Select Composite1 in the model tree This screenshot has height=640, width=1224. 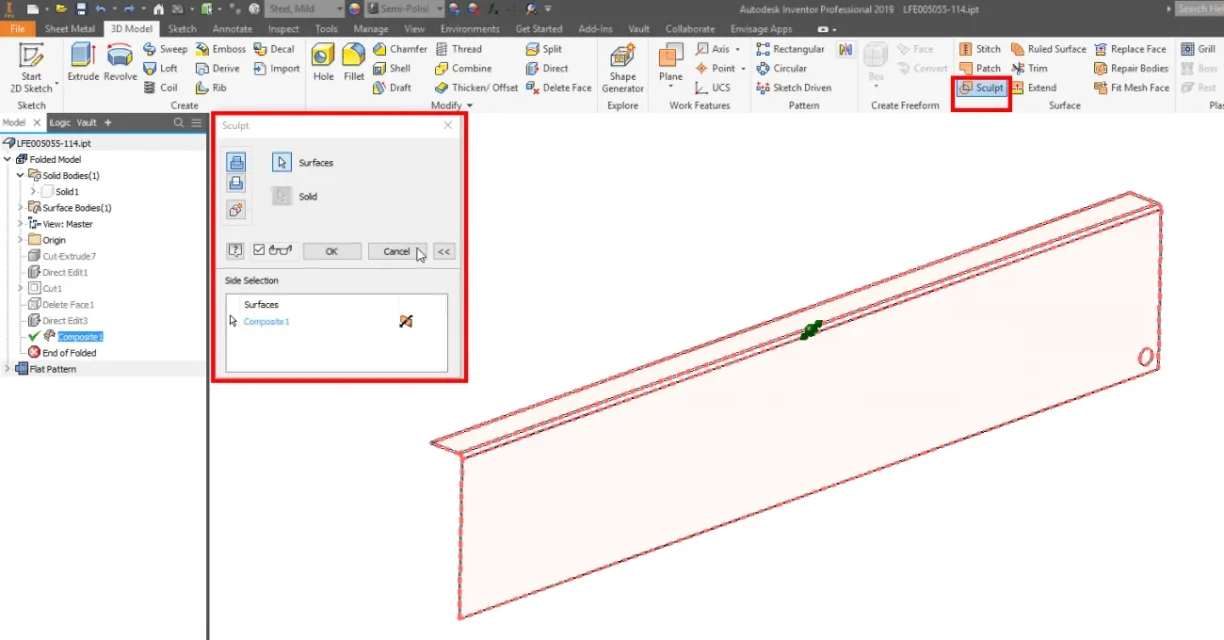(80, 337)
